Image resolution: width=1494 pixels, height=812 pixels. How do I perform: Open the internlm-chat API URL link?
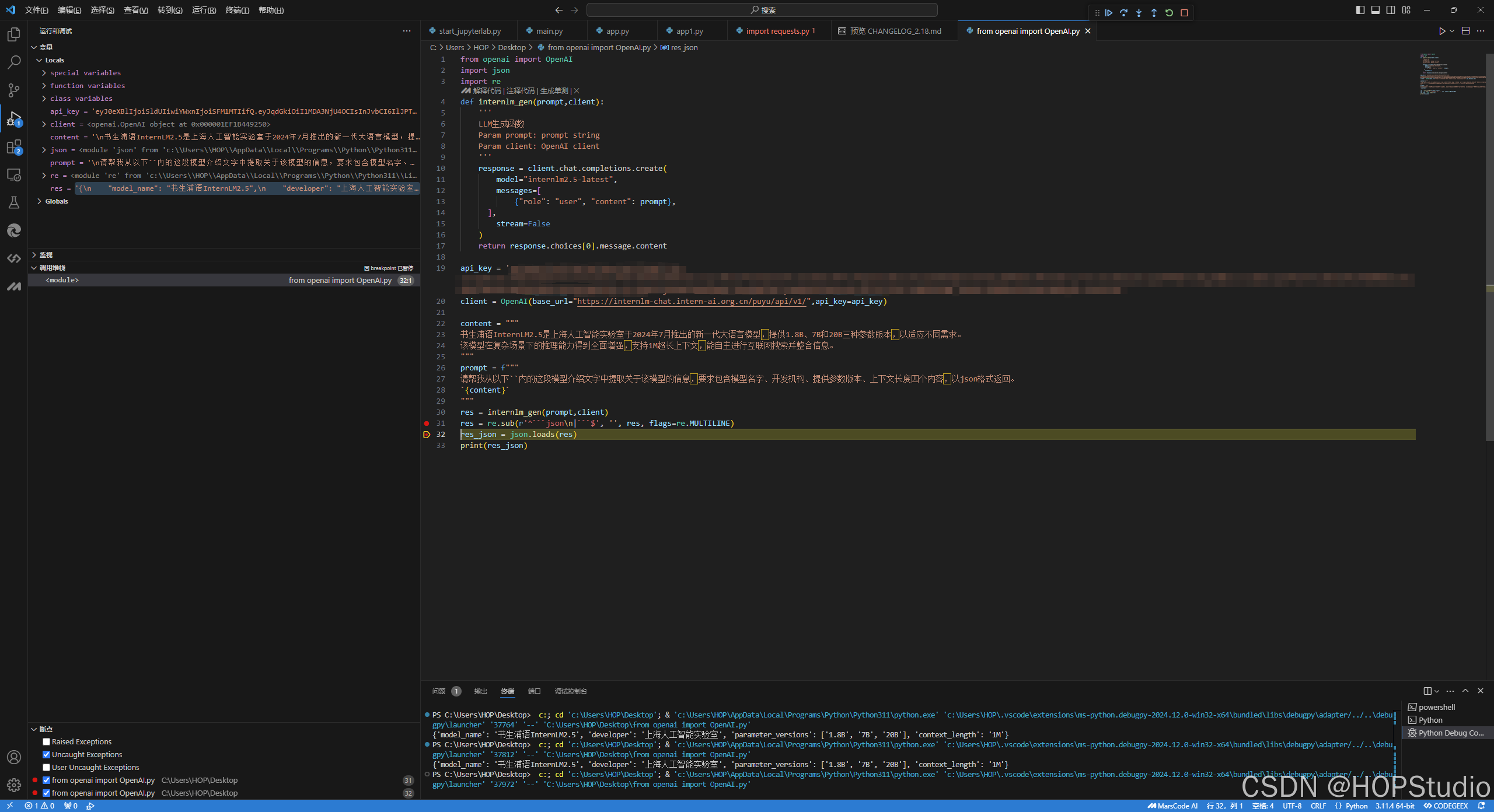[693, 302]
